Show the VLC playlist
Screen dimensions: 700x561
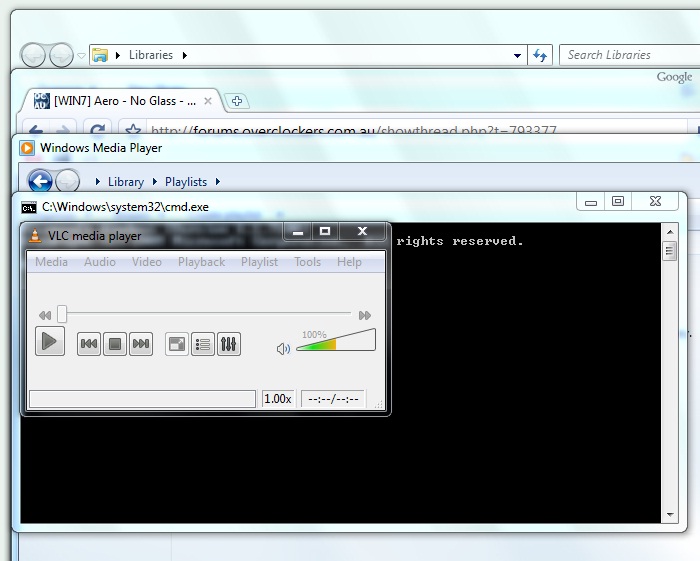203,344
